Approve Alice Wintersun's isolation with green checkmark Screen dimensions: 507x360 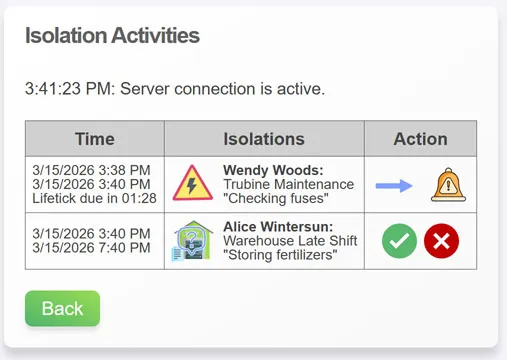click(399, 241)
